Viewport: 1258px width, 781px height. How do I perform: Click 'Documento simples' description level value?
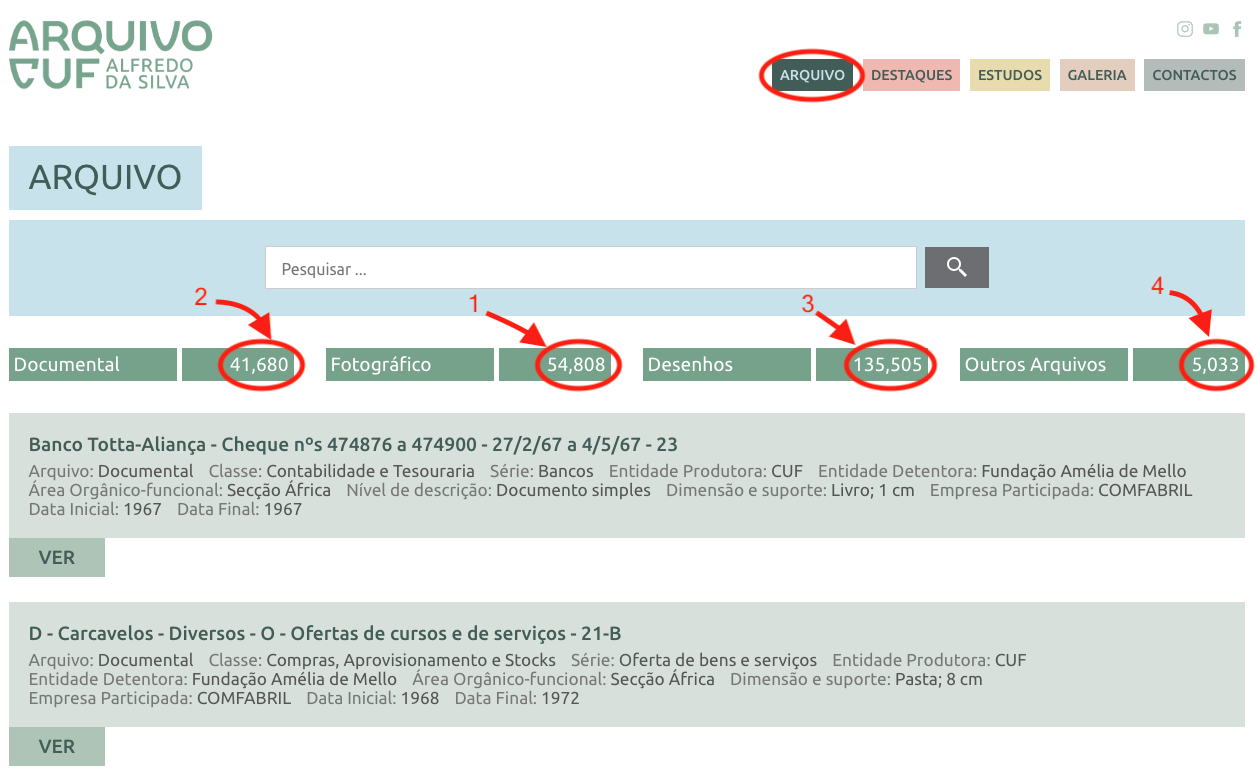(573, 490)
